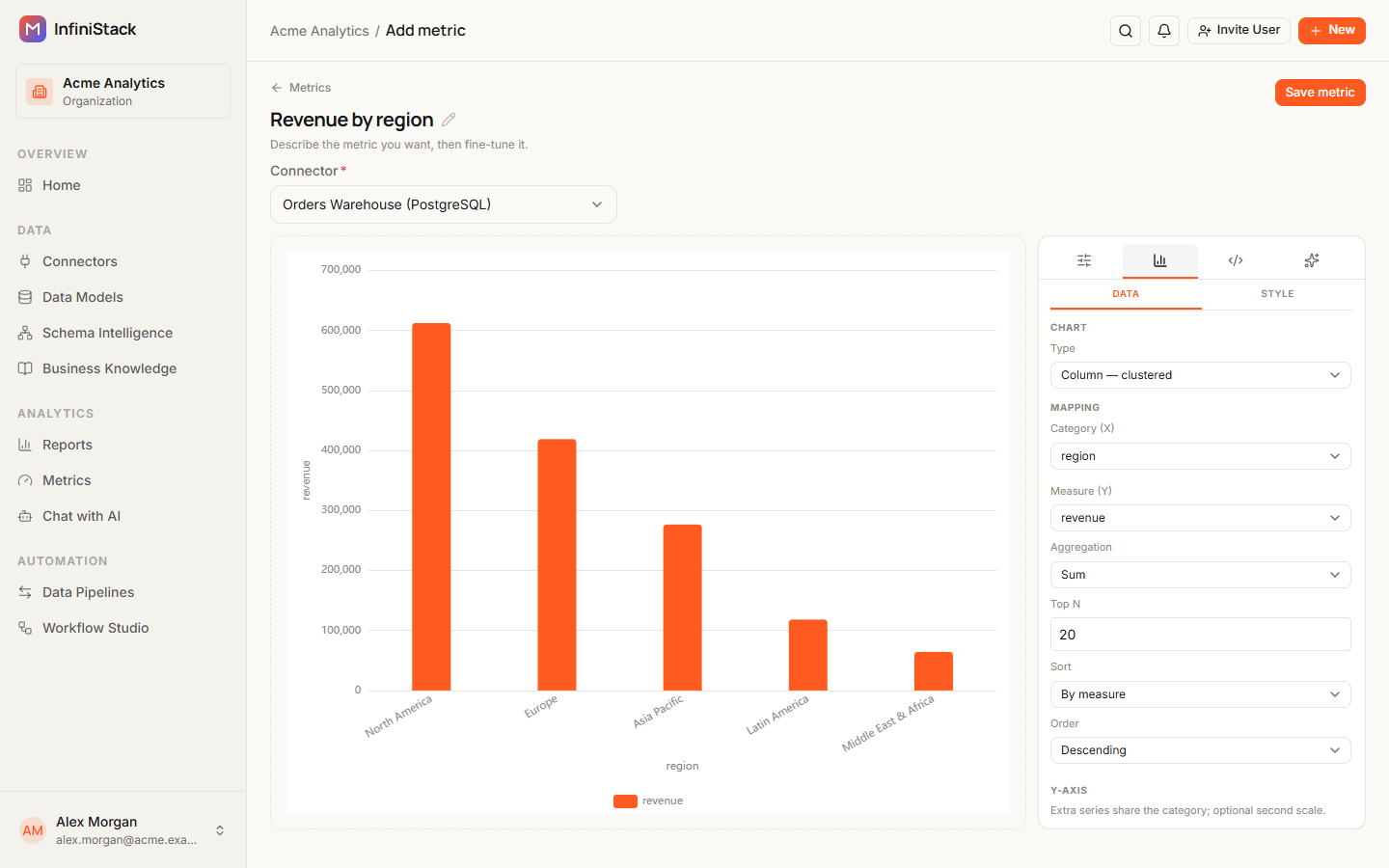
Task: Open the chart Type dropdown
Action: pos(1200,375)
